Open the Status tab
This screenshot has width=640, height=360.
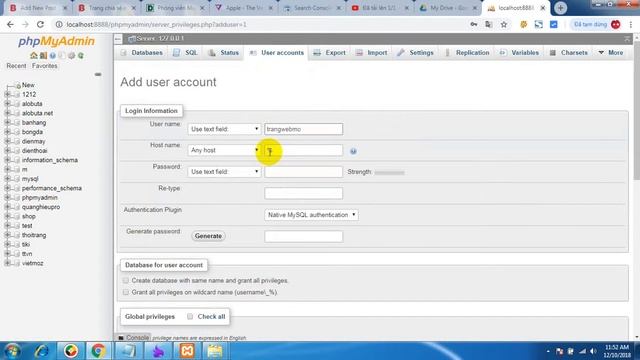[224, 53]
